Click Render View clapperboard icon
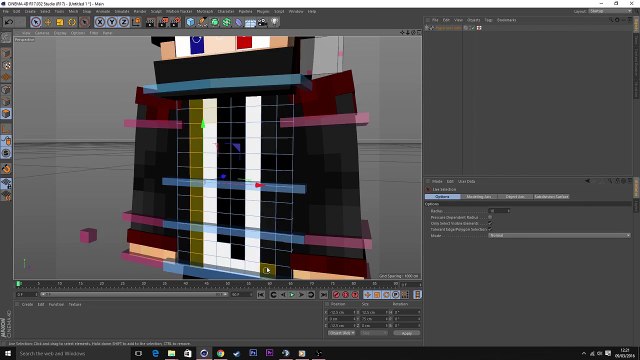The image size is (640, 360). (x=150, y=22)
